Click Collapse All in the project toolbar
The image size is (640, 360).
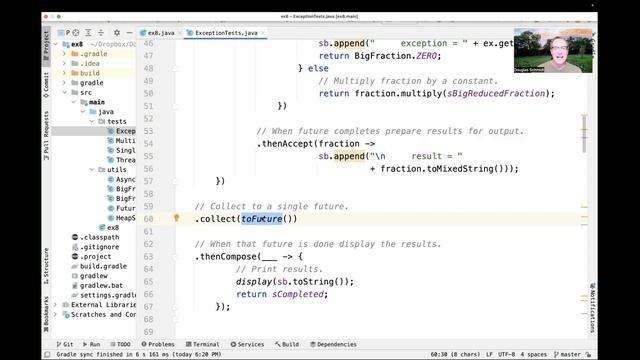coord(101,33)
